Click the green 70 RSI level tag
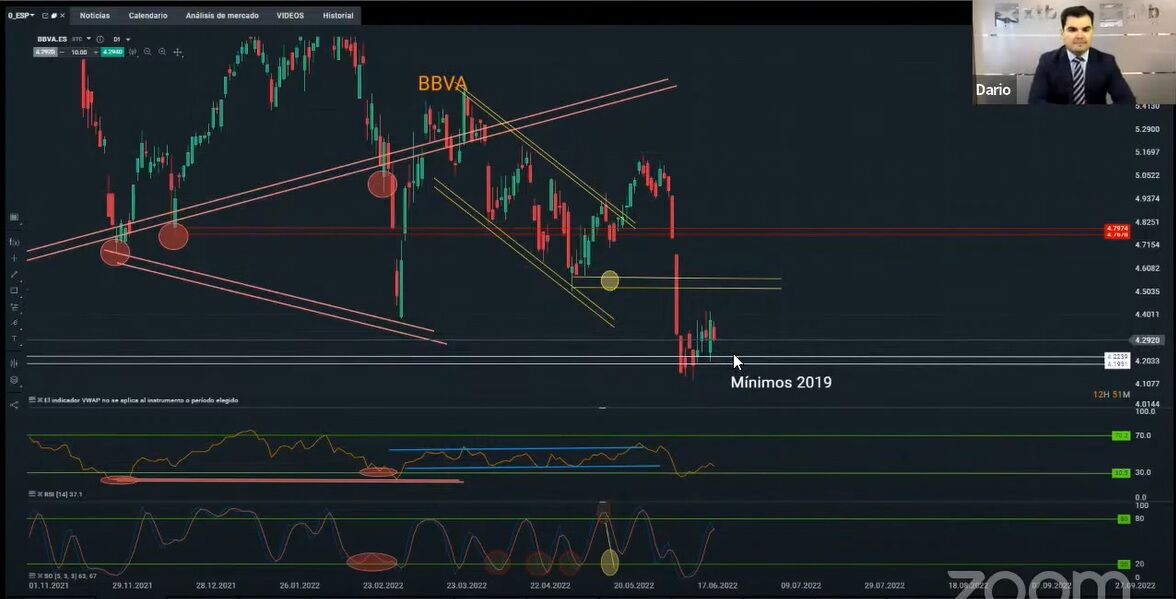1176x599 pixels. pyautogui.click(x=1120, y=435)
